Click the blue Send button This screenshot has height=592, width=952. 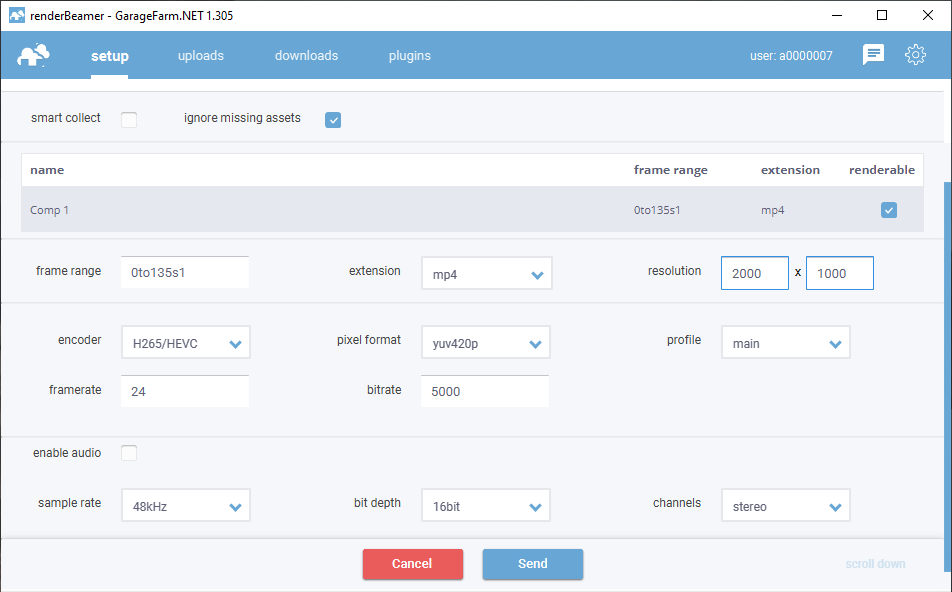(533, 564)
